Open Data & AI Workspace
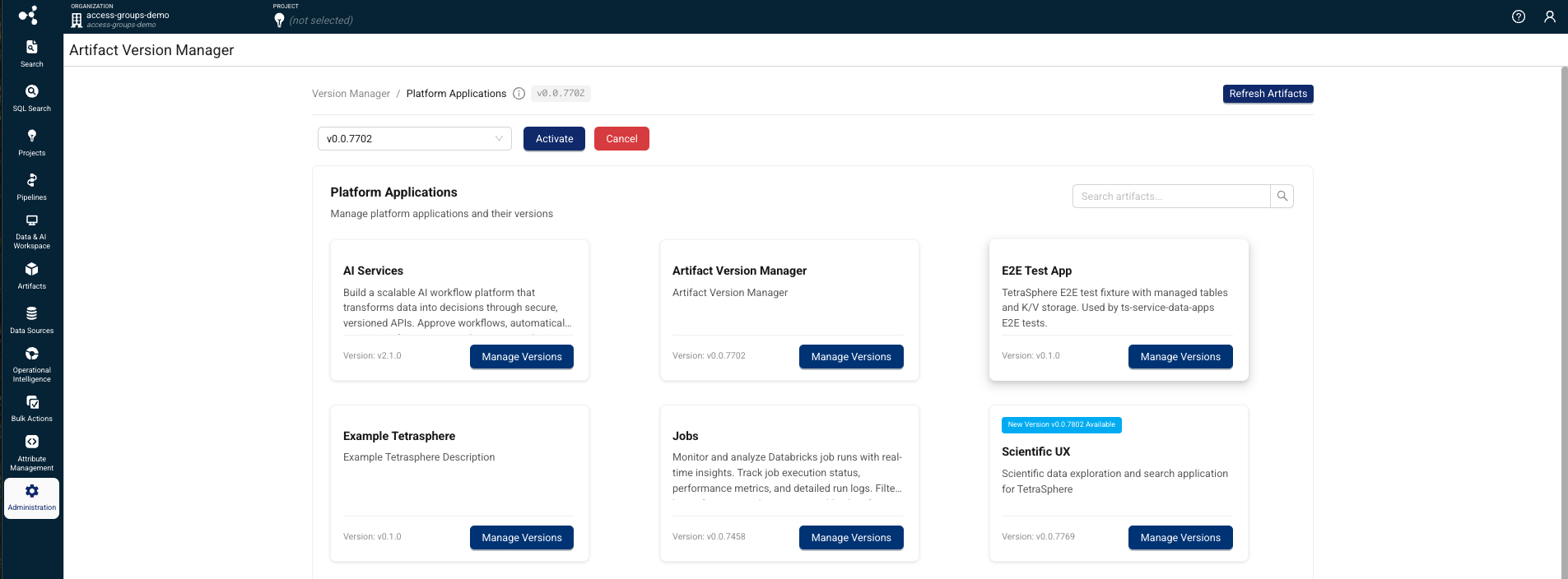Viewport: 1568px width, 579px height. tap(31, 231)
